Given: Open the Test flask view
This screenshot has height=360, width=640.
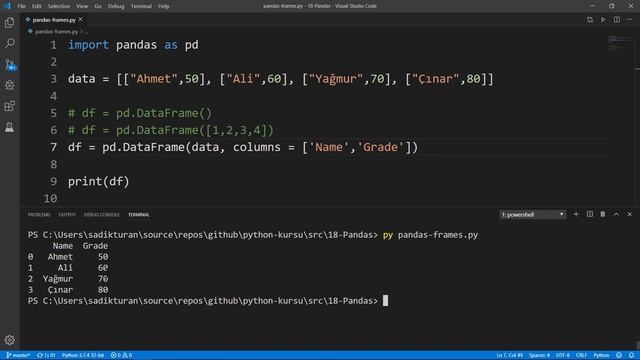Looking at the screenshot, I should coord(9,127).
